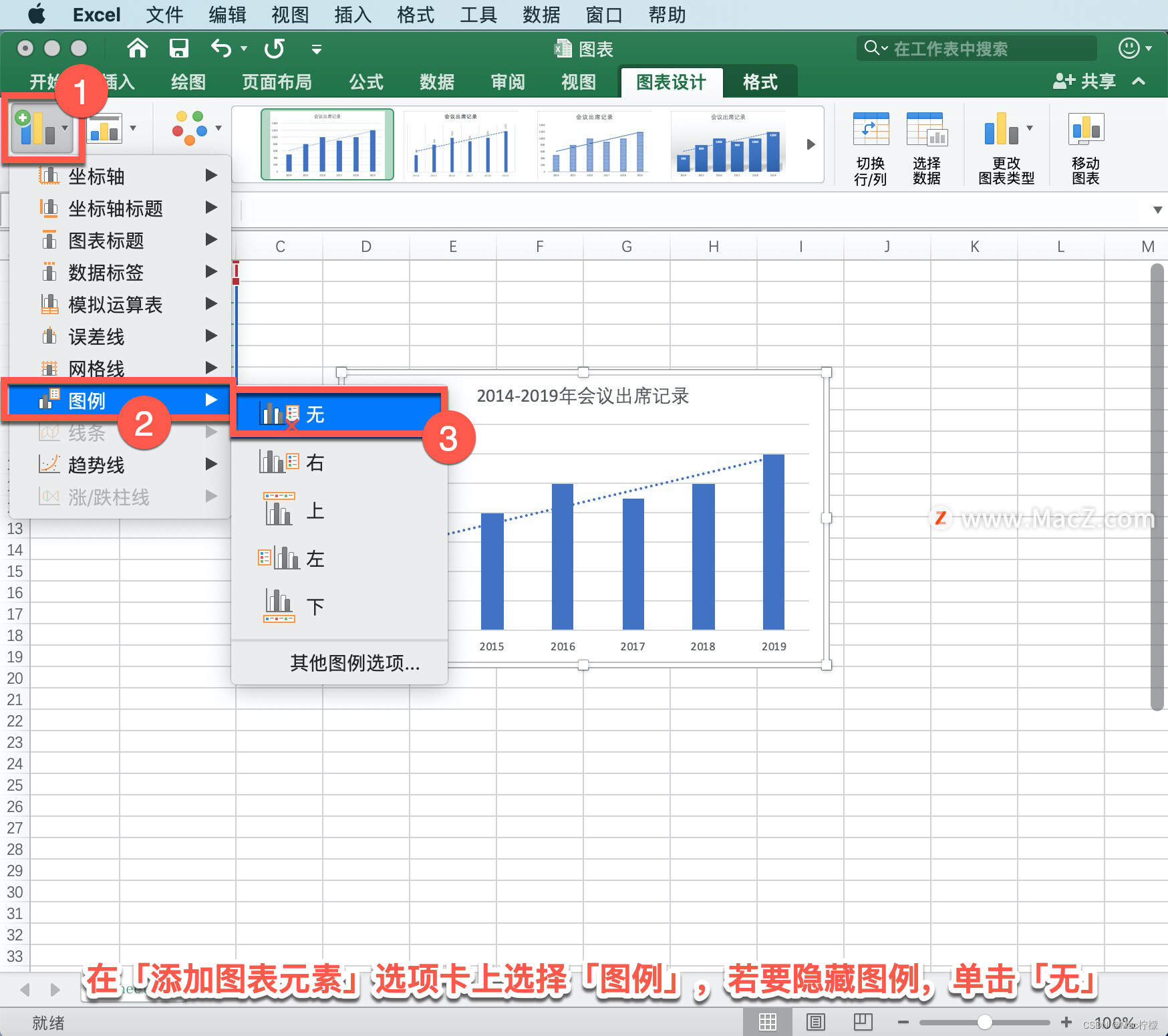
Task: Expand chart styles gallery with the arrow
Action: click(811, 144)
